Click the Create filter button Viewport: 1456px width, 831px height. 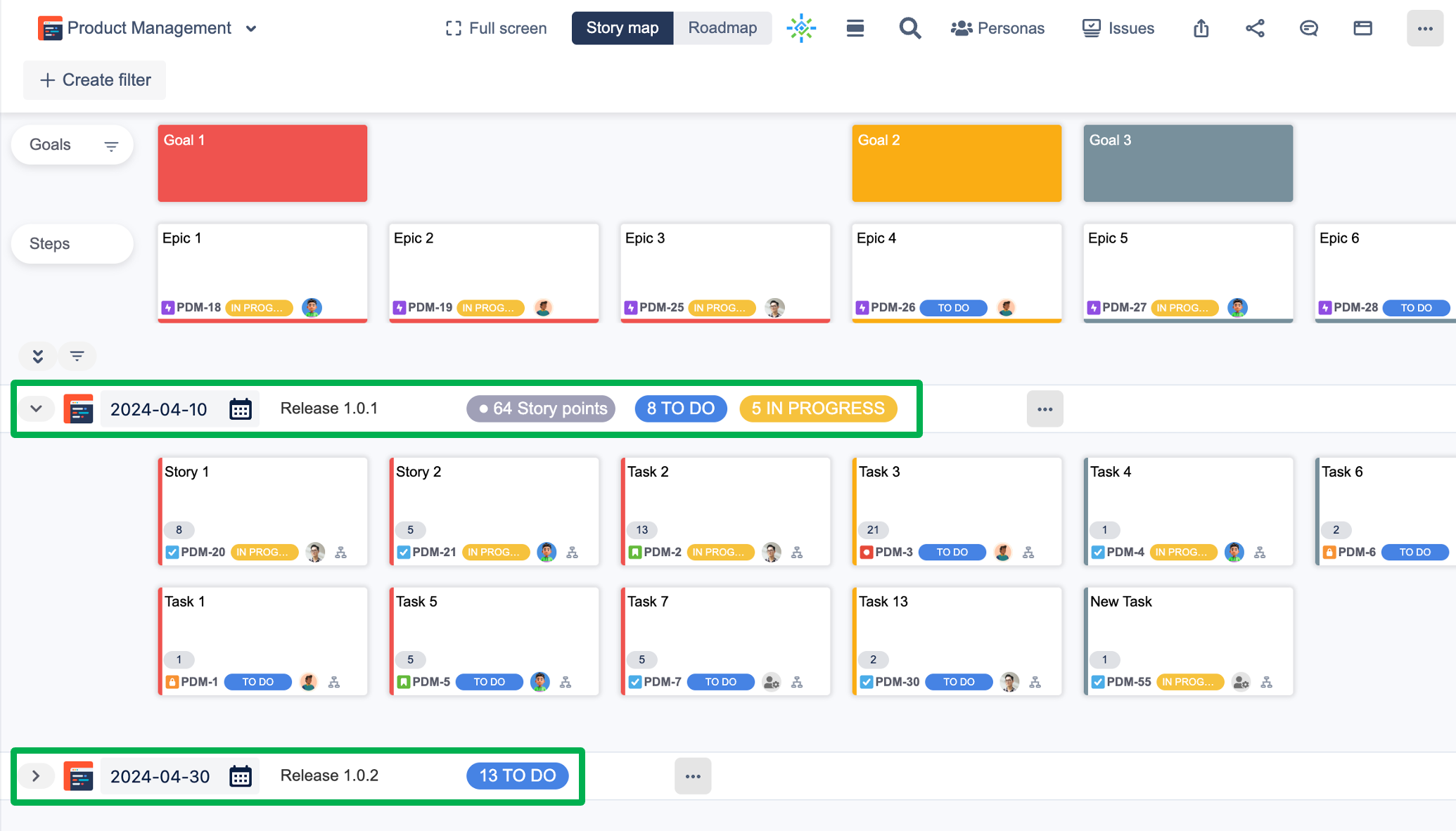95,80
